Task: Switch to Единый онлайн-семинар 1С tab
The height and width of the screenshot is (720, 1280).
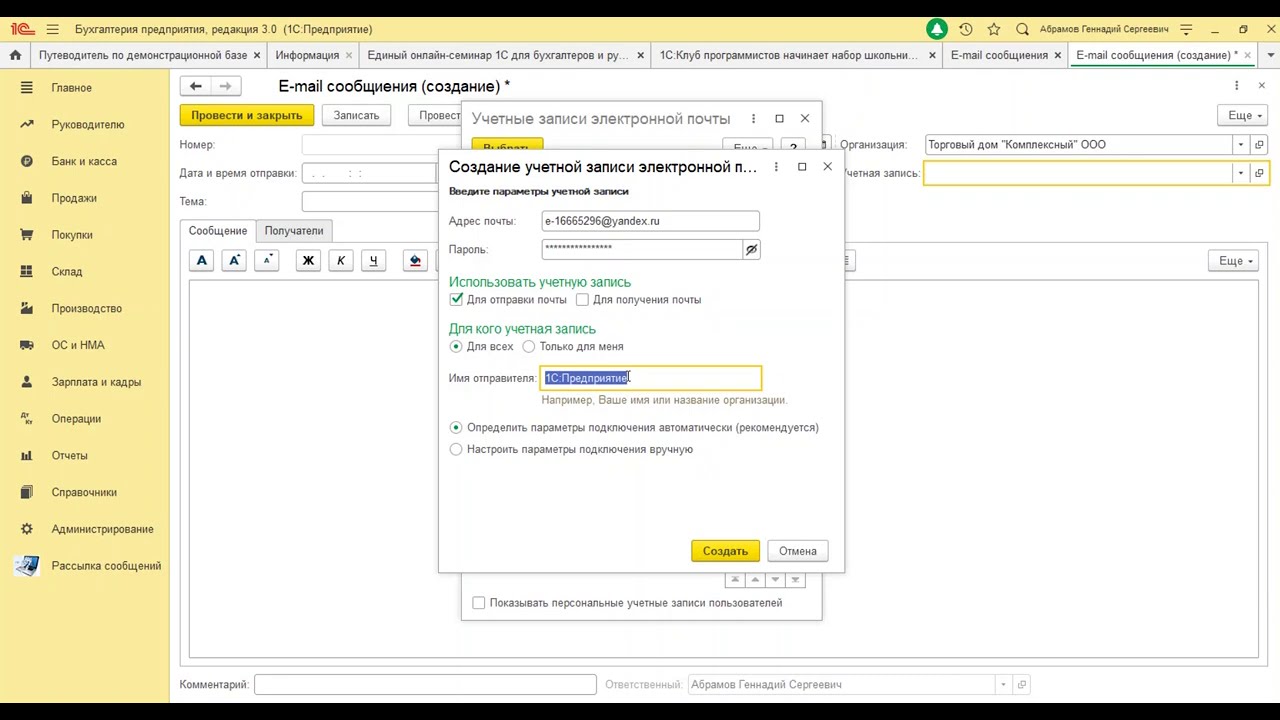Action: click(504, 55)
